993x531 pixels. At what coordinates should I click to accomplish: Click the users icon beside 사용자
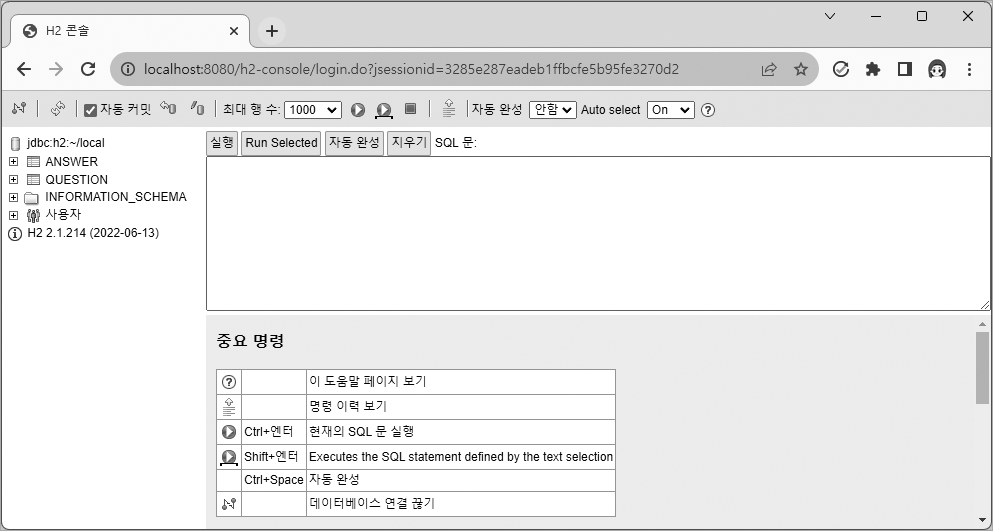click(33, 215)
